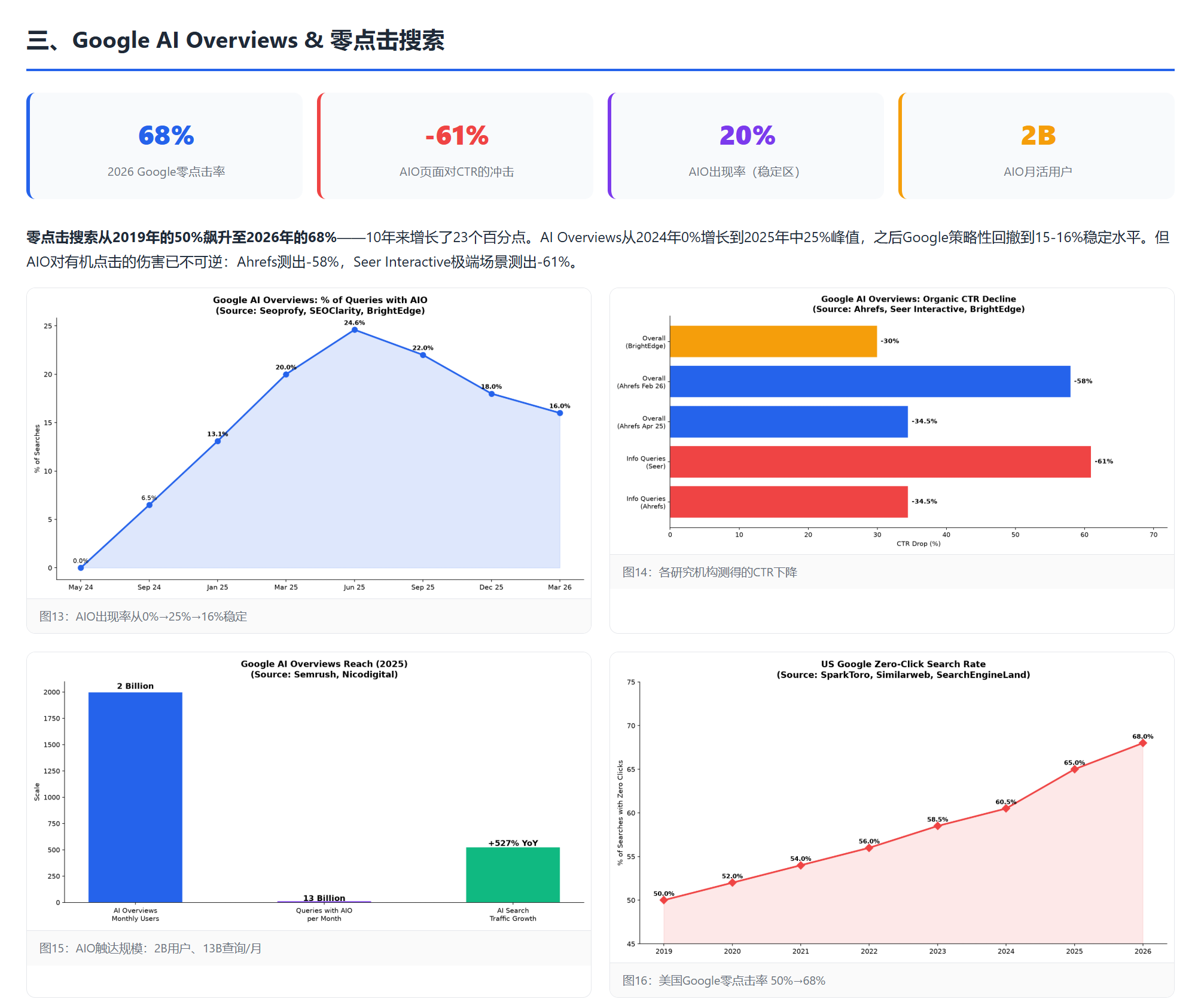Screen dimensions: 1195x1008
Task: Click the blue Overall (Ahrefs Feb 26) bar
Action: (870, 381)
